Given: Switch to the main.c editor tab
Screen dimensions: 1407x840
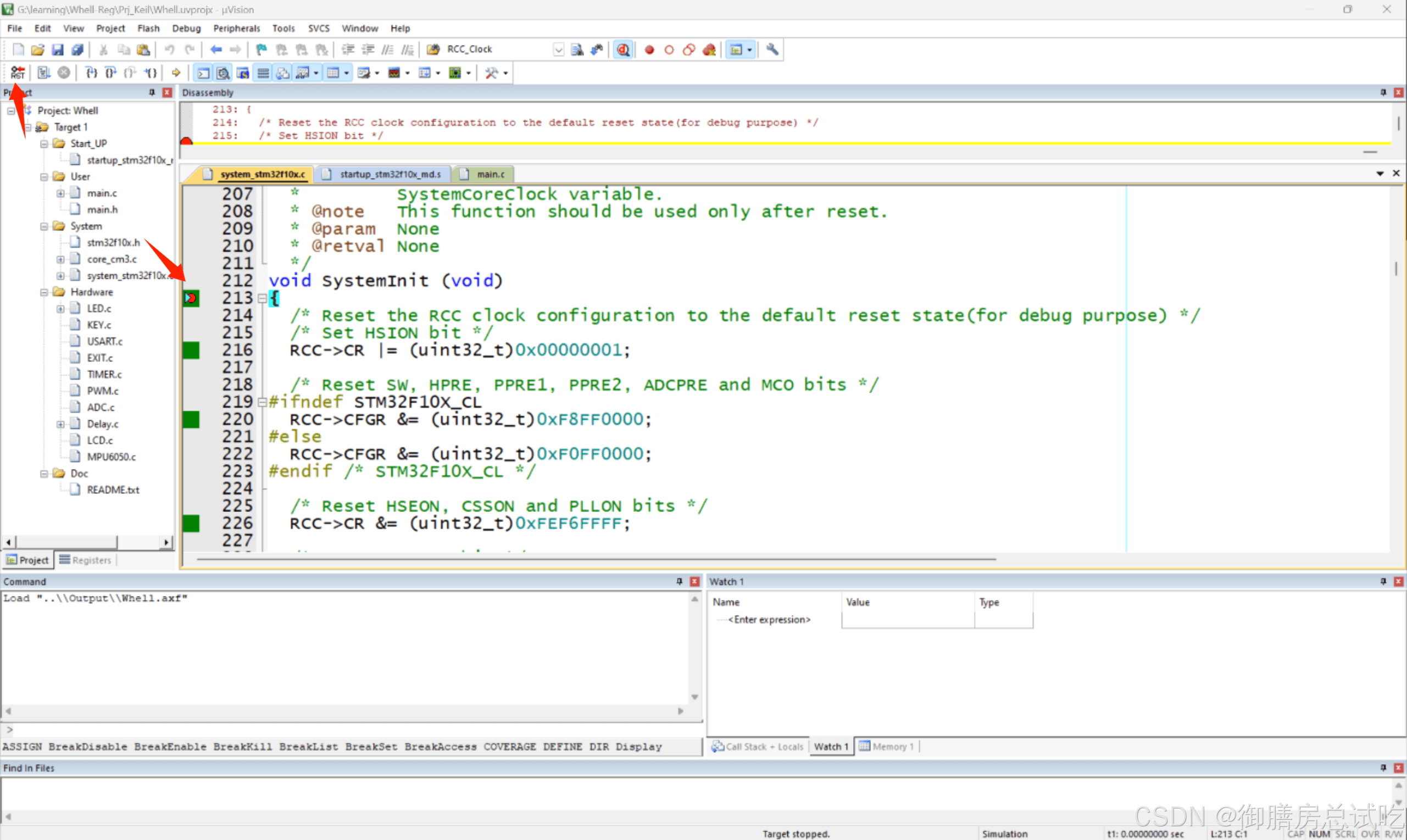Looking at the screenshot, I should coord(484,174).
